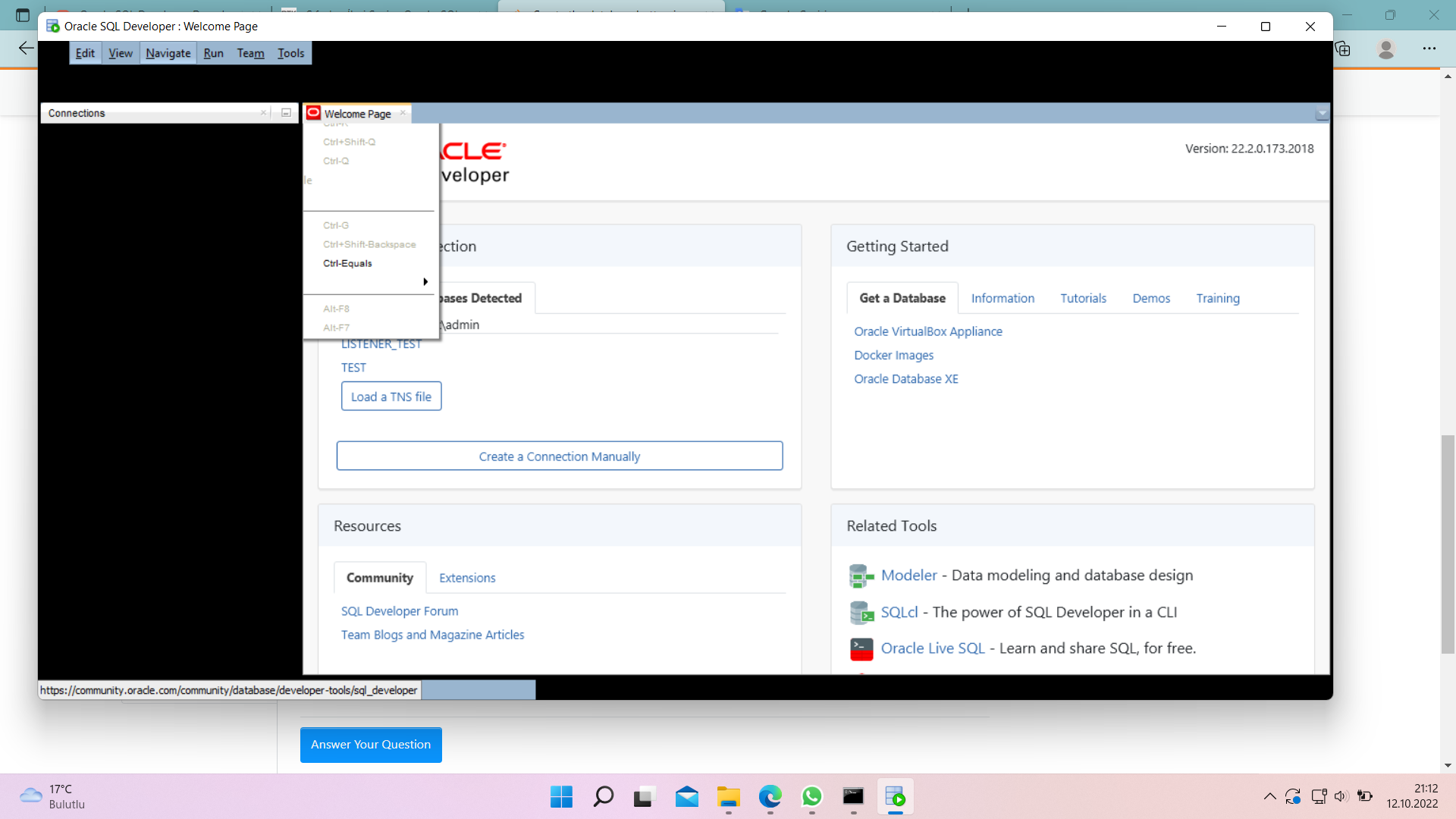Click the Oracle SQL Developer logo icon

coord(51,26)
